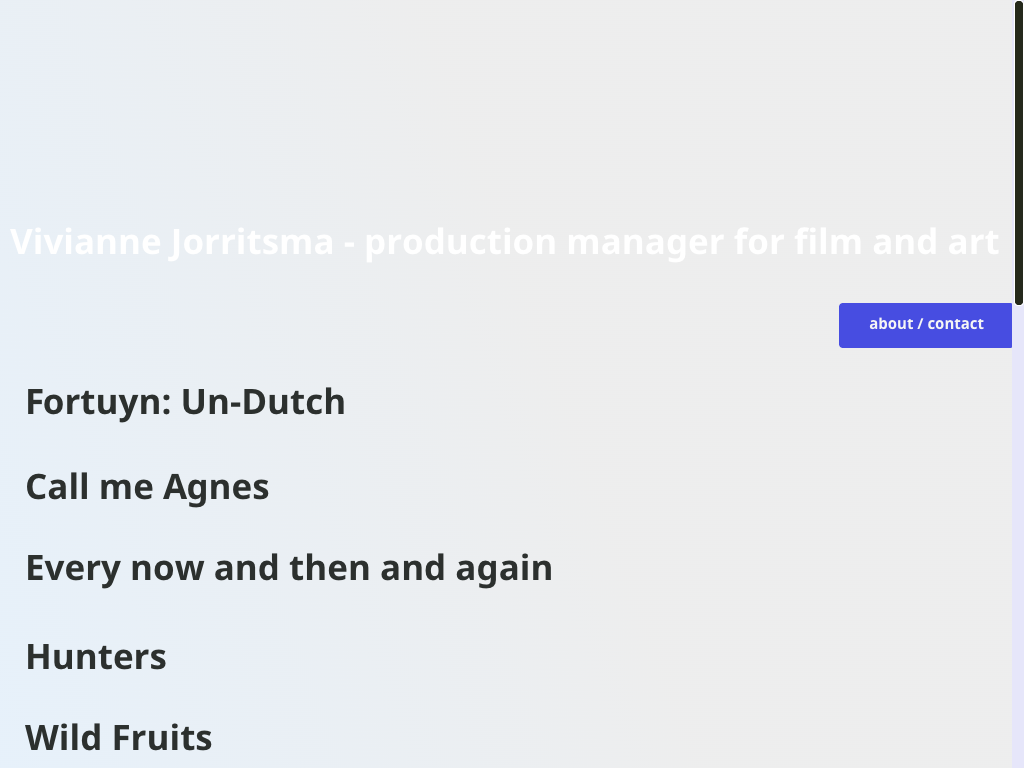Open Every now and then and again

[x=288, y=568]
